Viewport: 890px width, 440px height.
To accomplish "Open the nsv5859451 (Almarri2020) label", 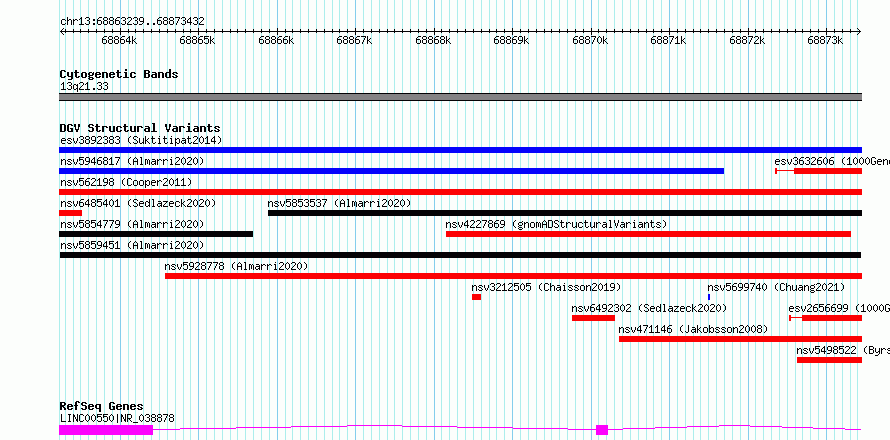I will click(x=132, y=245).
